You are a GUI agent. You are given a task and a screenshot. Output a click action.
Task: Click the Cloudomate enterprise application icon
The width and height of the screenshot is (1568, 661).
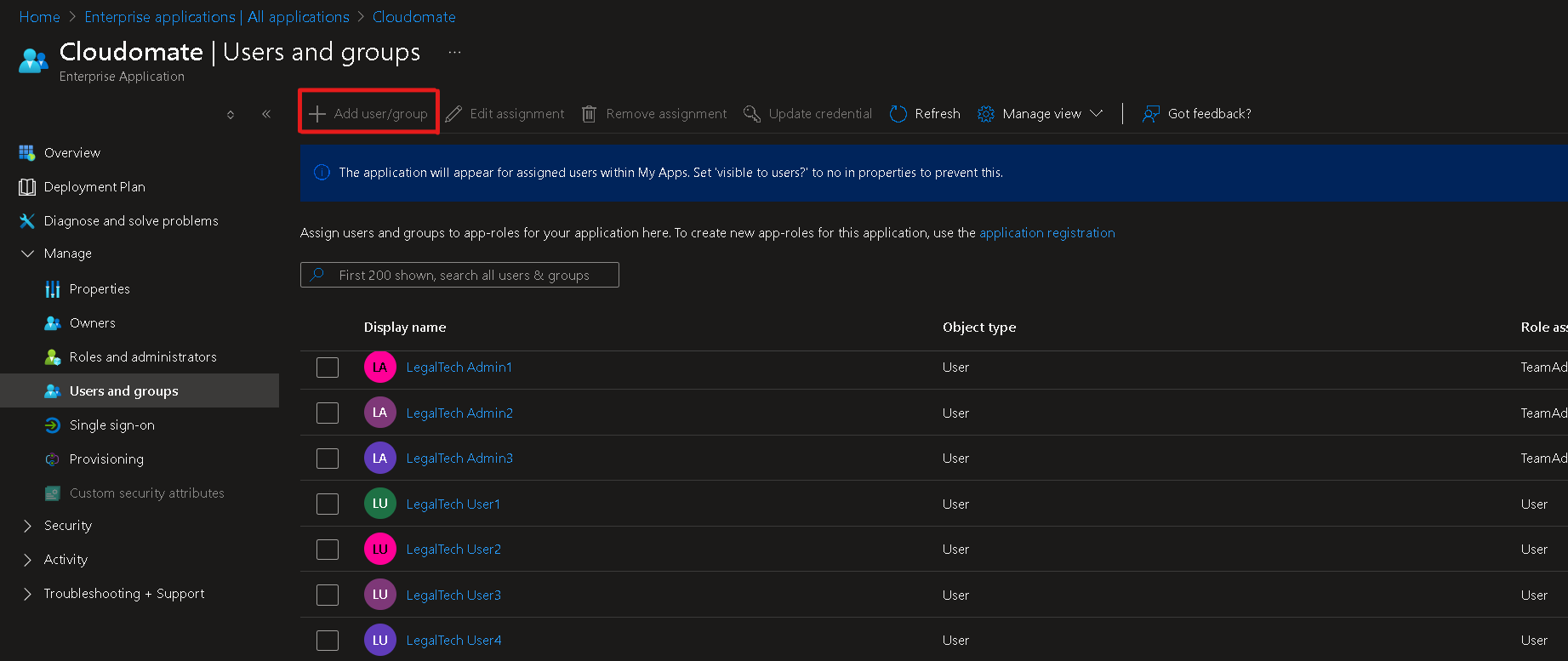34,61
